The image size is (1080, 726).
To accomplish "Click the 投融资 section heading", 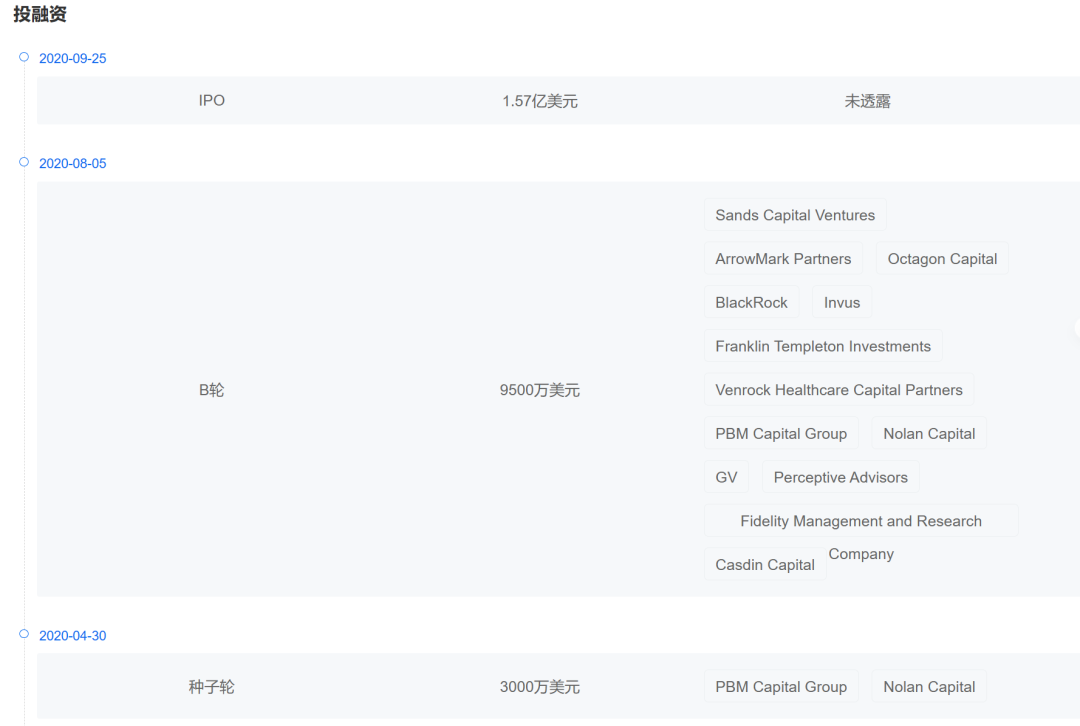I will coord(40,14).
